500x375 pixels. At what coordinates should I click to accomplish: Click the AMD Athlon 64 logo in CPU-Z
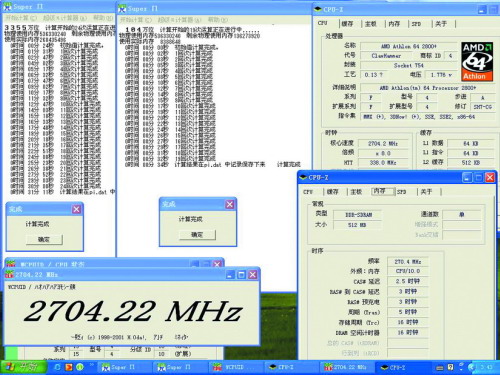coord(477,61)
